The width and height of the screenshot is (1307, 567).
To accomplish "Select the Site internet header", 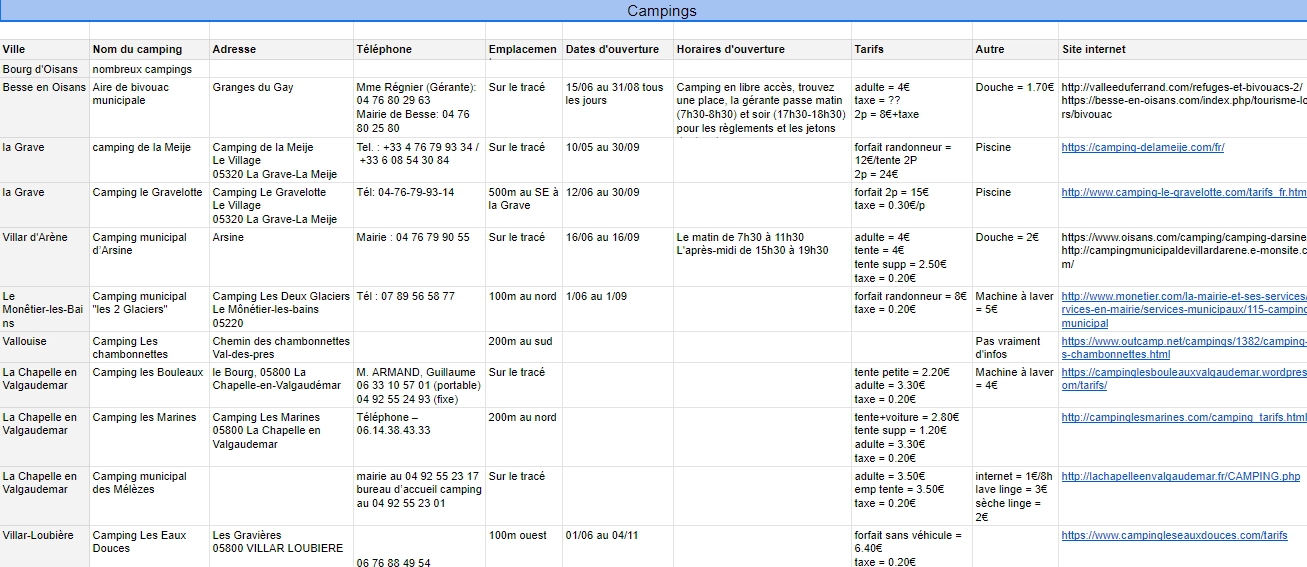I will coord(1183,49).
